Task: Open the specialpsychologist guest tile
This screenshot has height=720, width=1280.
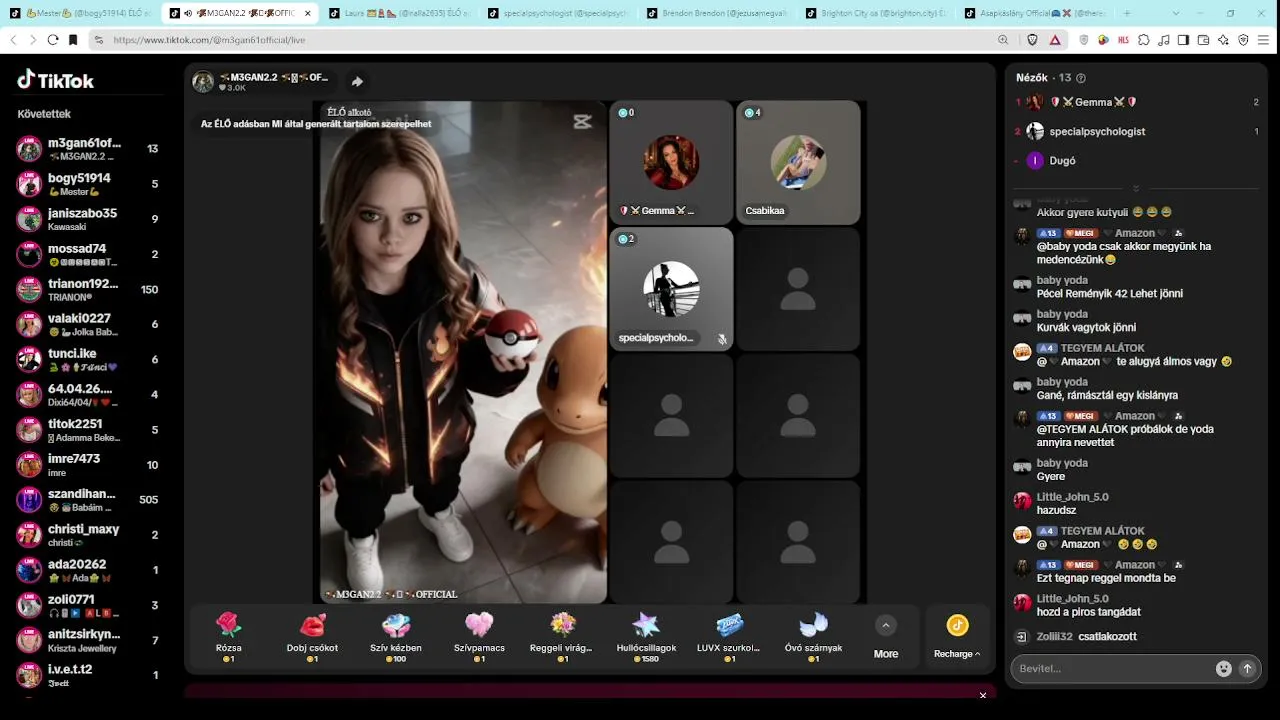Action: (671, 289)
